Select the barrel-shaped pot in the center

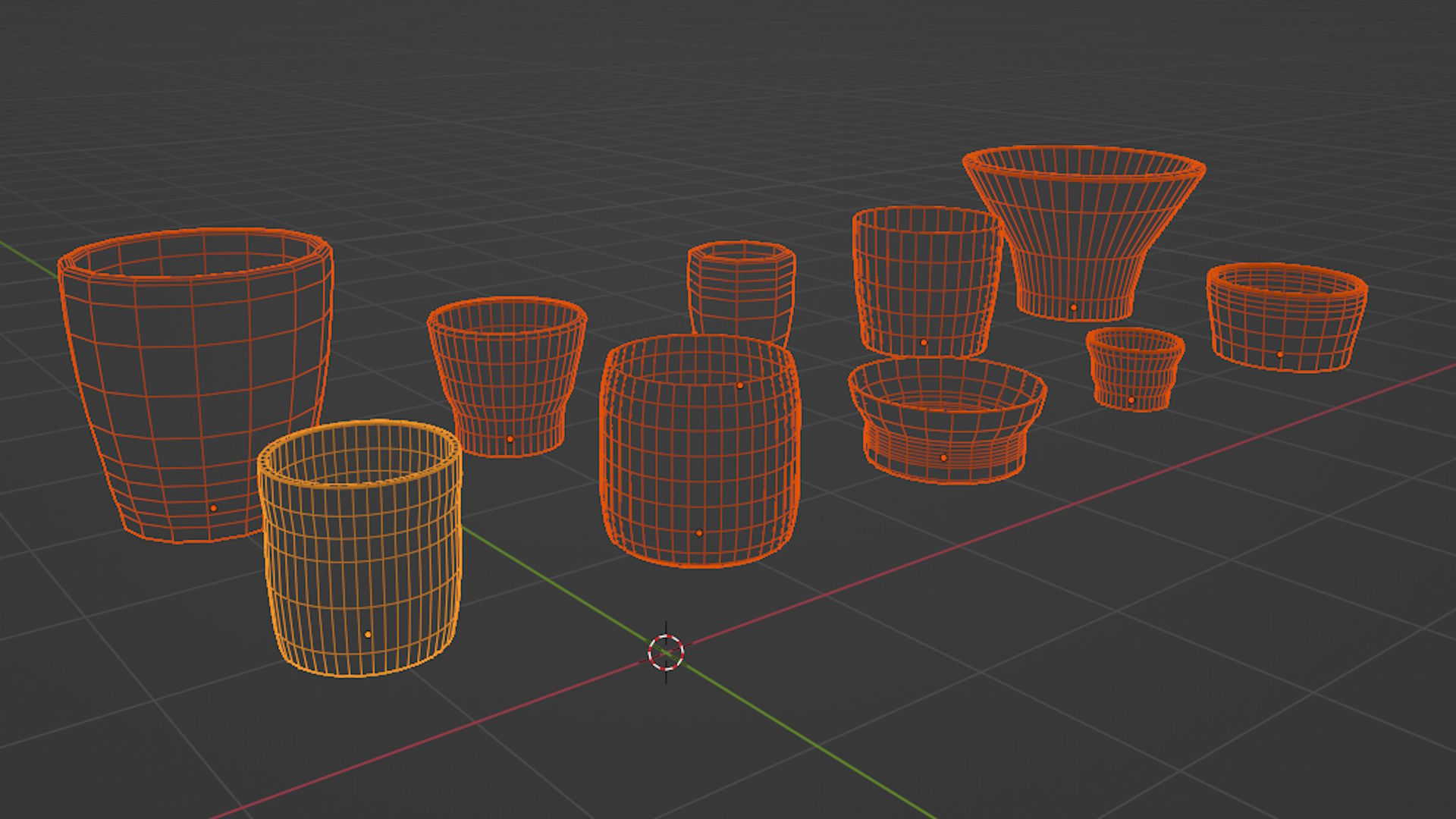click(700, 450)
